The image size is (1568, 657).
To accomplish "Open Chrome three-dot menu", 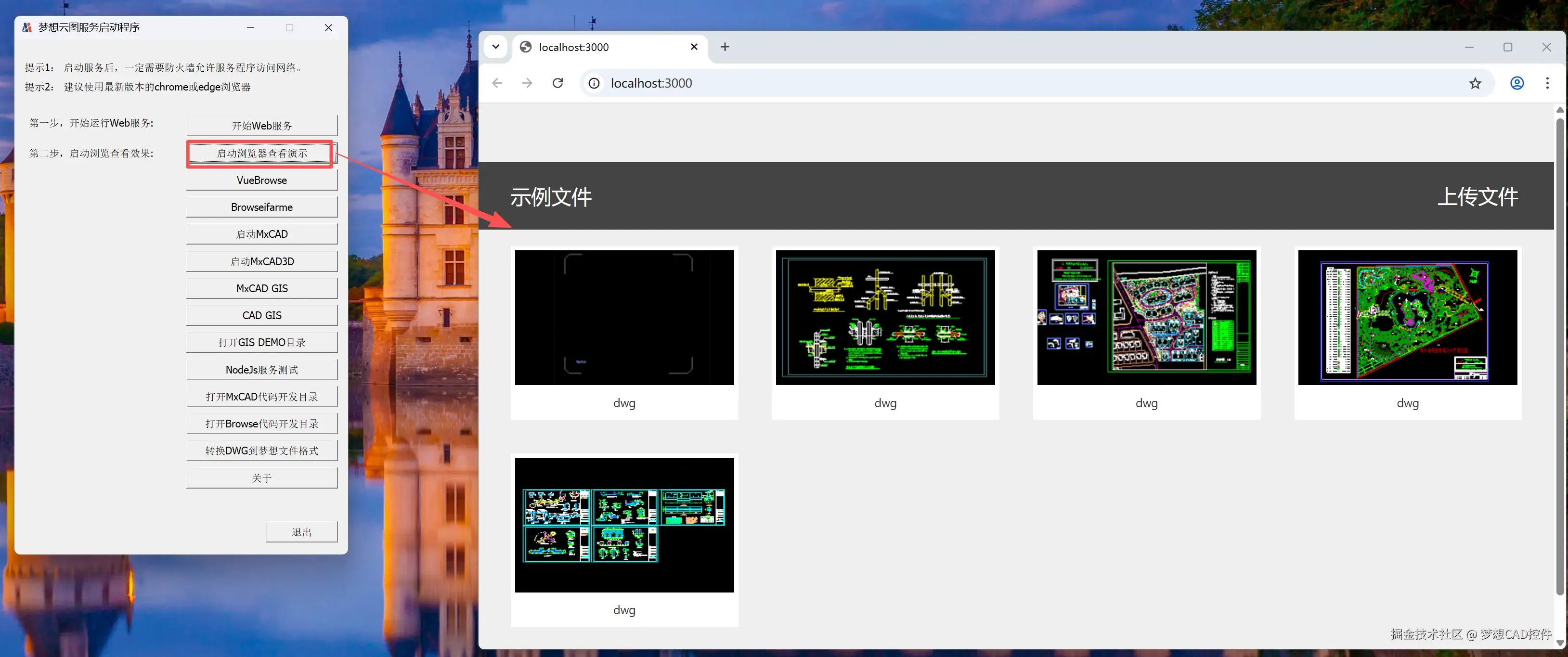I will 1547,83.
